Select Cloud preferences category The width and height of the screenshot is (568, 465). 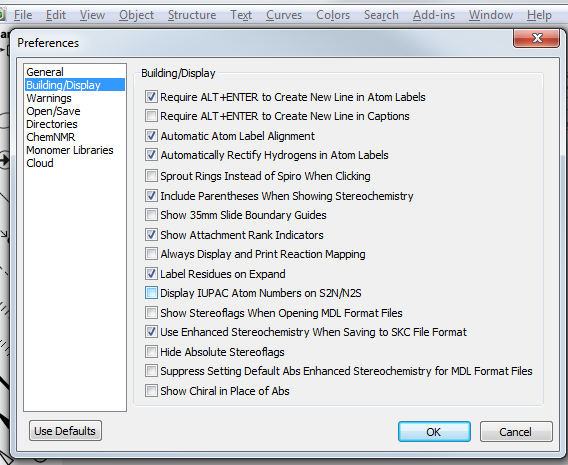(x=75, y=163)
